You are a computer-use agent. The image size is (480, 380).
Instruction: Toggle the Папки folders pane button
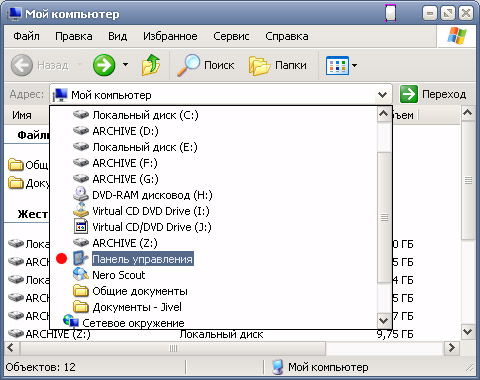click(x=278, y=65)
